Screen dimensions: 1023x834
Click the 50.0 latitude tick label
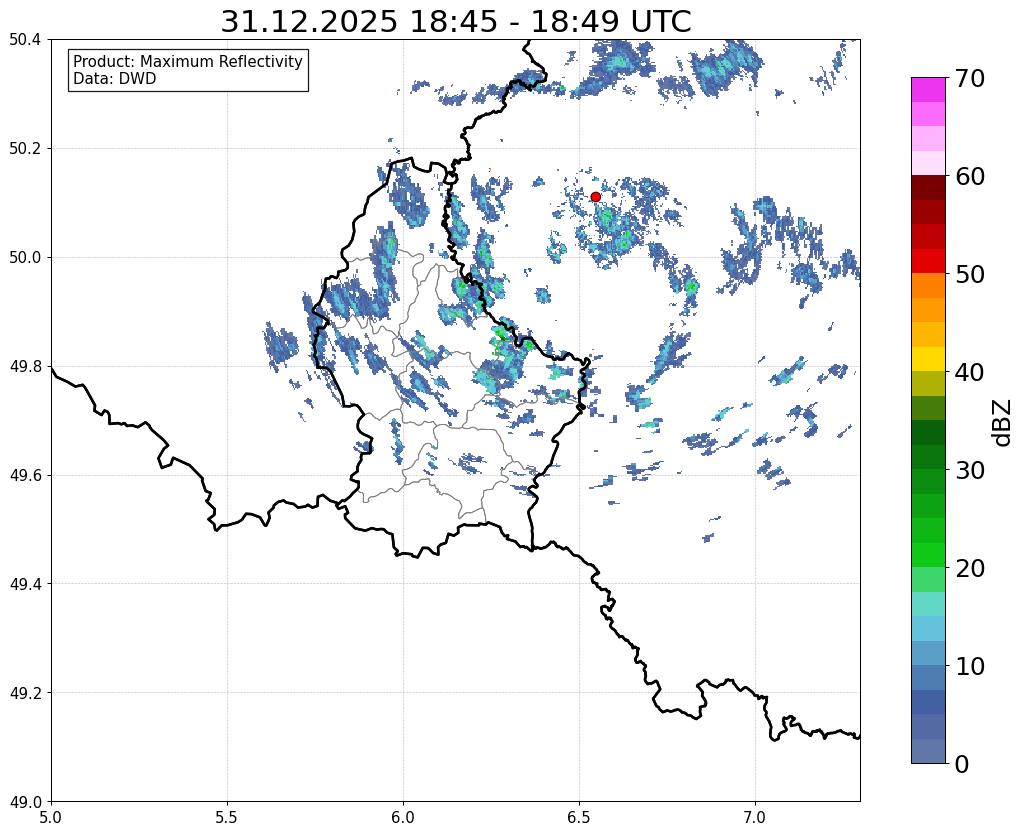(x=25, y=258)
